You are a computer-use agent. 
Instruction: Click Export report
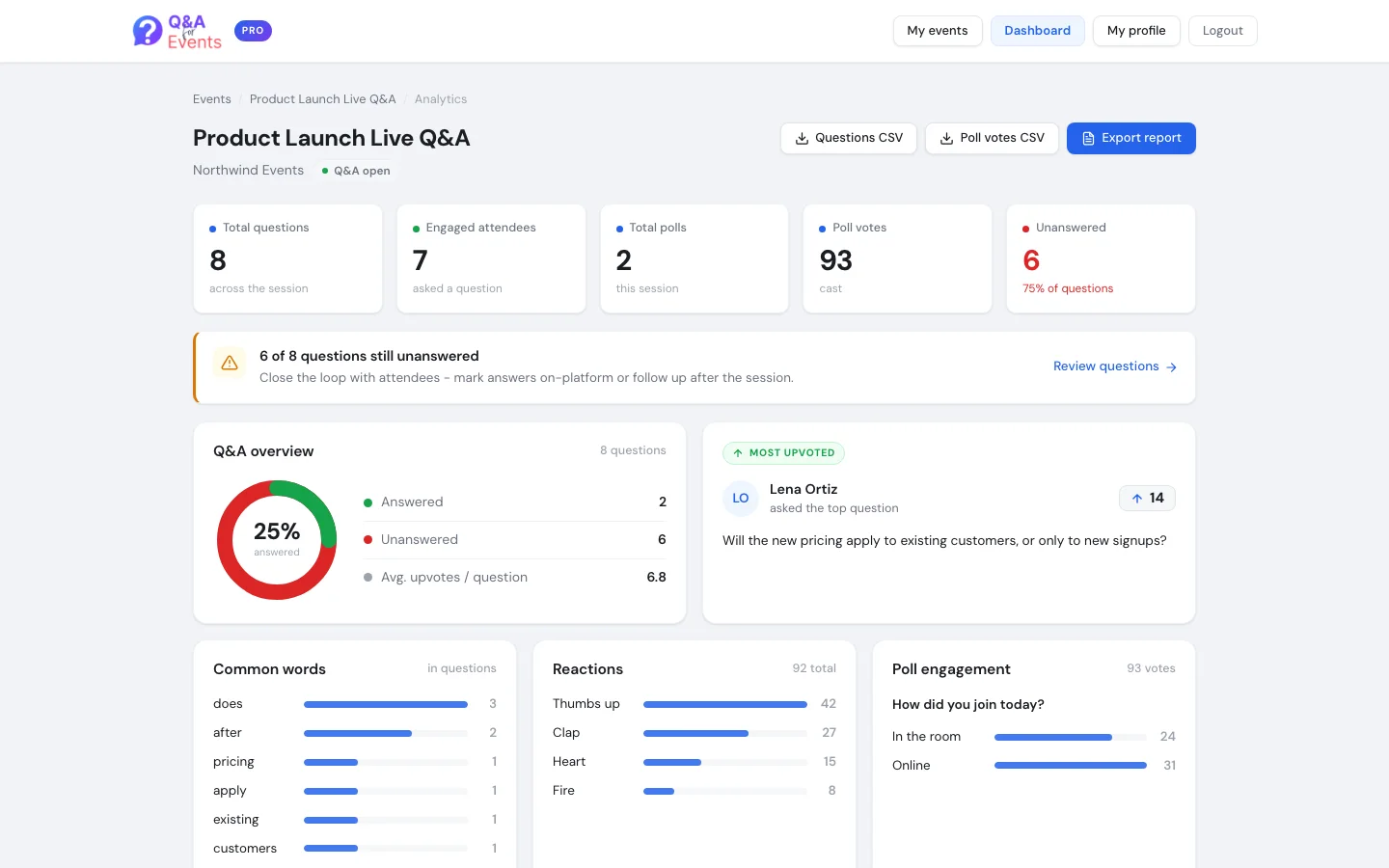[x=1131, y=138]
